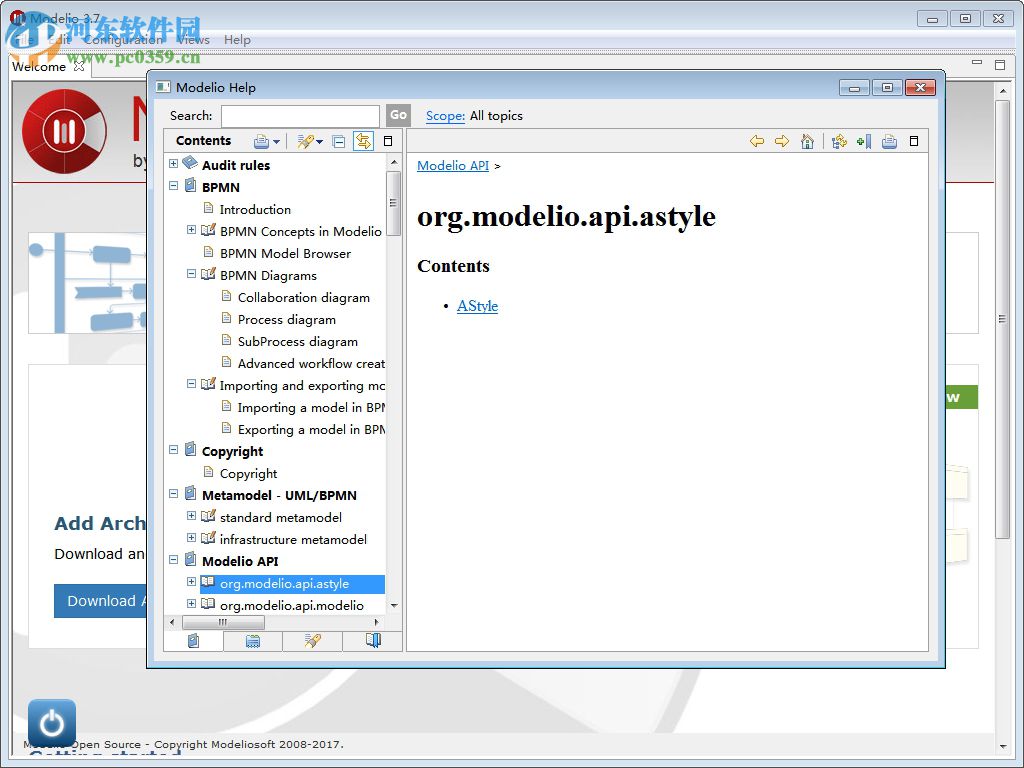1024x768 pixels.
Task: Click the Bookmark Document icon
Action: (x=864, y=141)
